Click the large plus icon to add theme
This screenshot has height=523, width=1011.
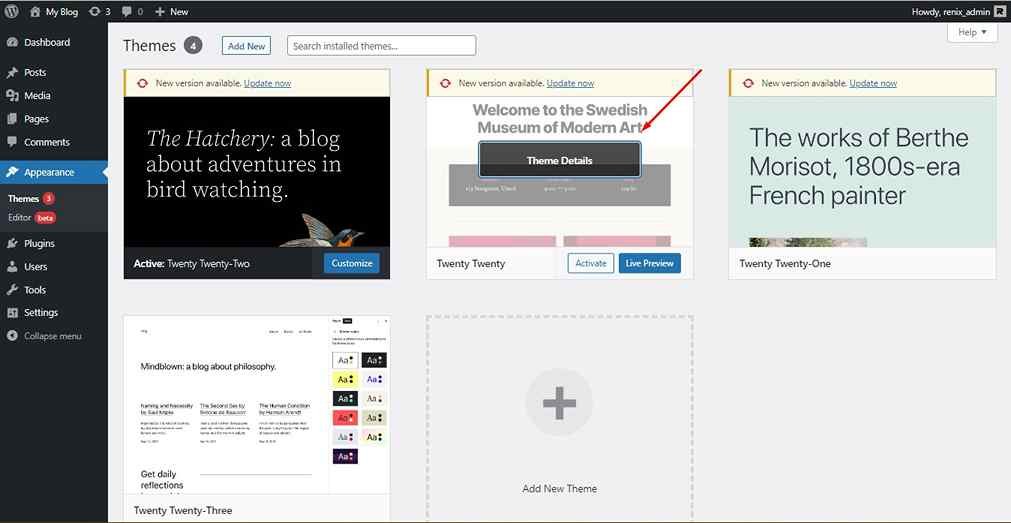tap(559, 403)
